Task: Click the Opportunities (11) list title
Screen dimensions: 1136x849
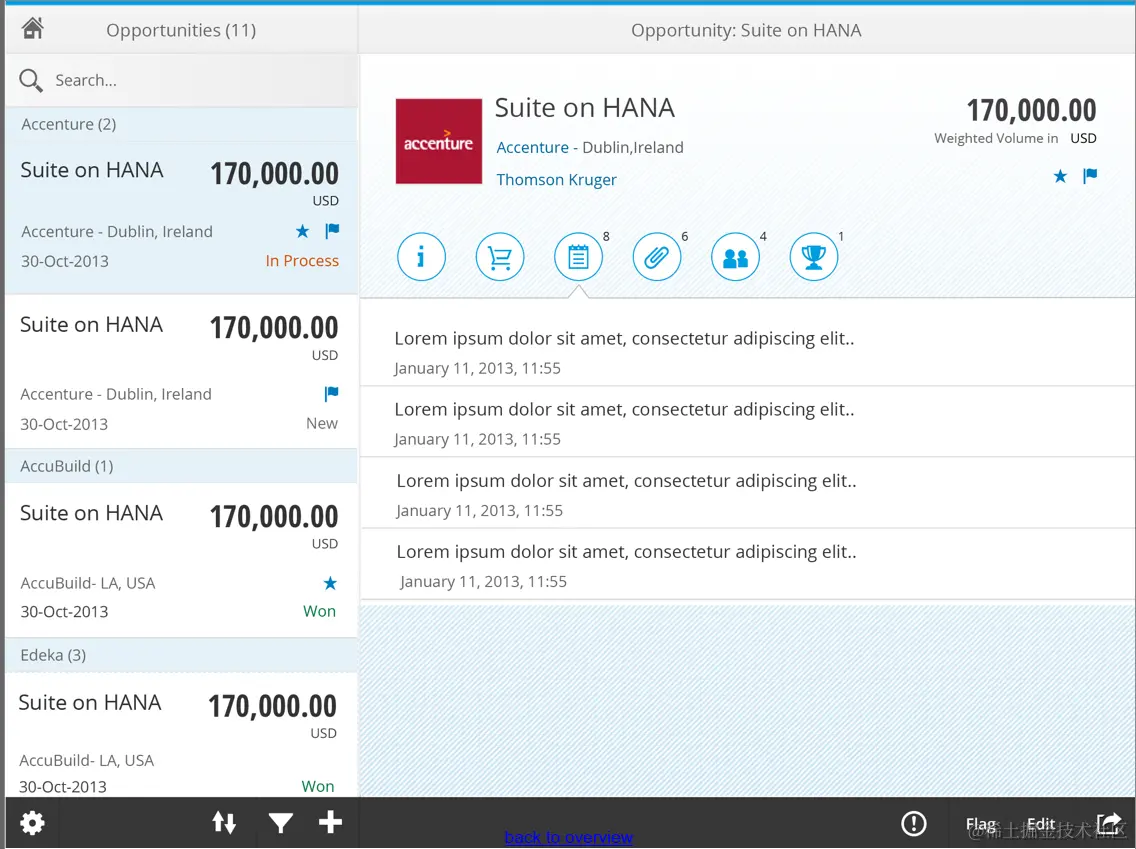Action: click(181, 30)
